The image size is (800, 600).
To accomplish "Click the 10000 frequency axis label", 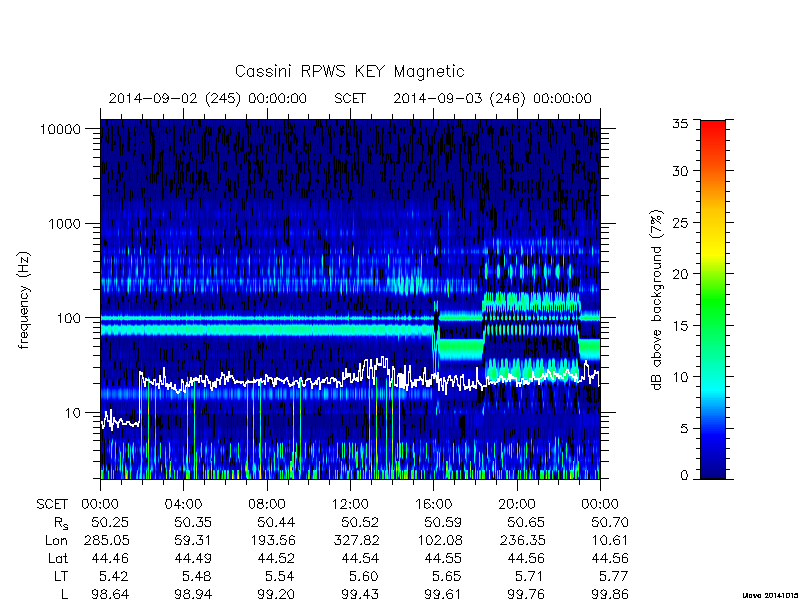I will click(60, 130).
